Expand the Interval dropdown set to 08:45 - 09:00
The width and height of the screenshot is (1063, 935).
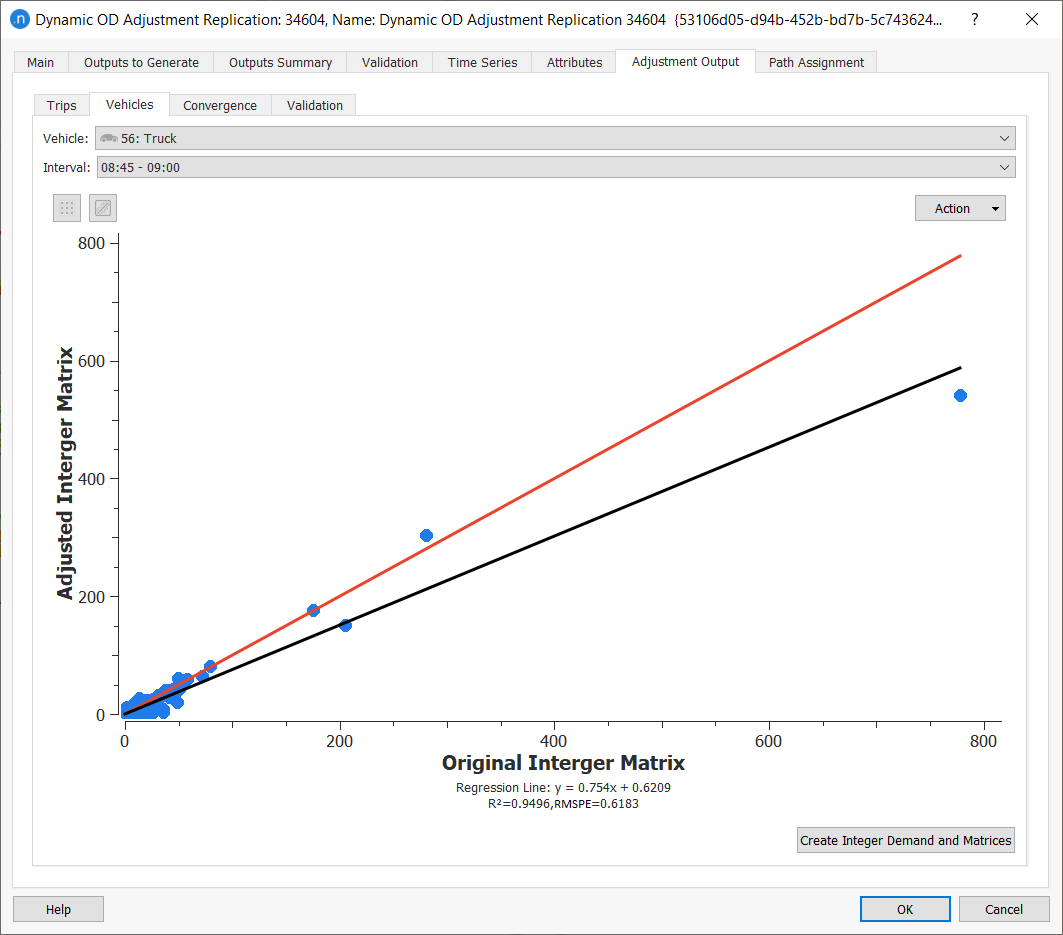click(x=555, y=167)
